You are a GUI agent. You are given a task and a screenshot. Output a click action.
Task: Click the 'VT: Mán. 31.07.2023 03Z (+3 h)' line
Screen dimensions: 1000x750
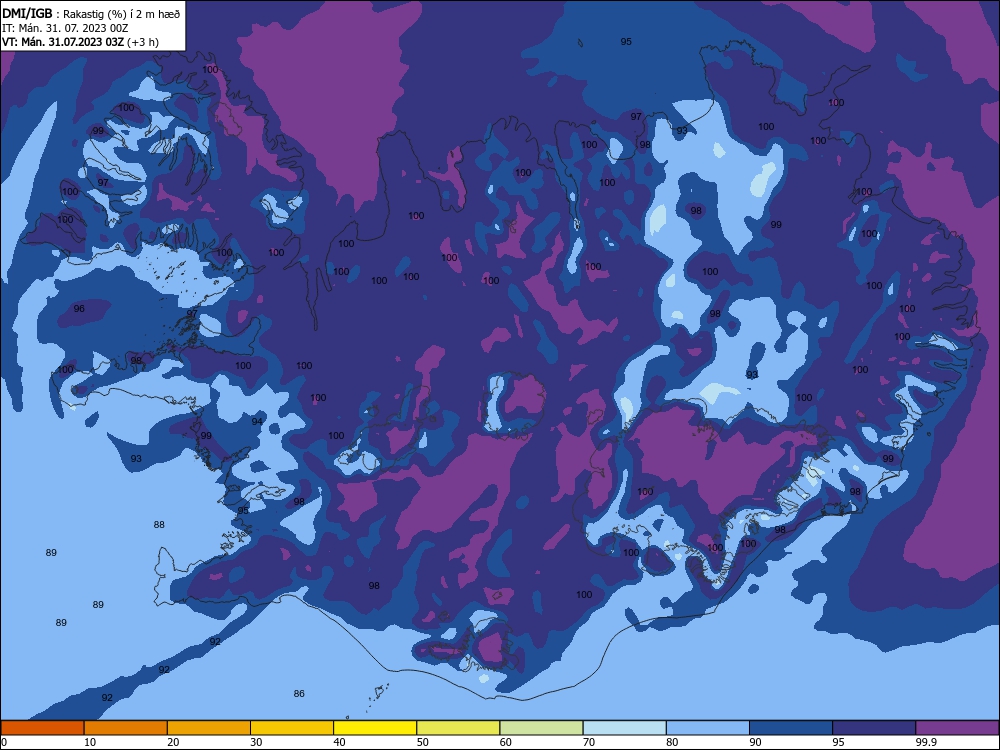click(80, 42)
